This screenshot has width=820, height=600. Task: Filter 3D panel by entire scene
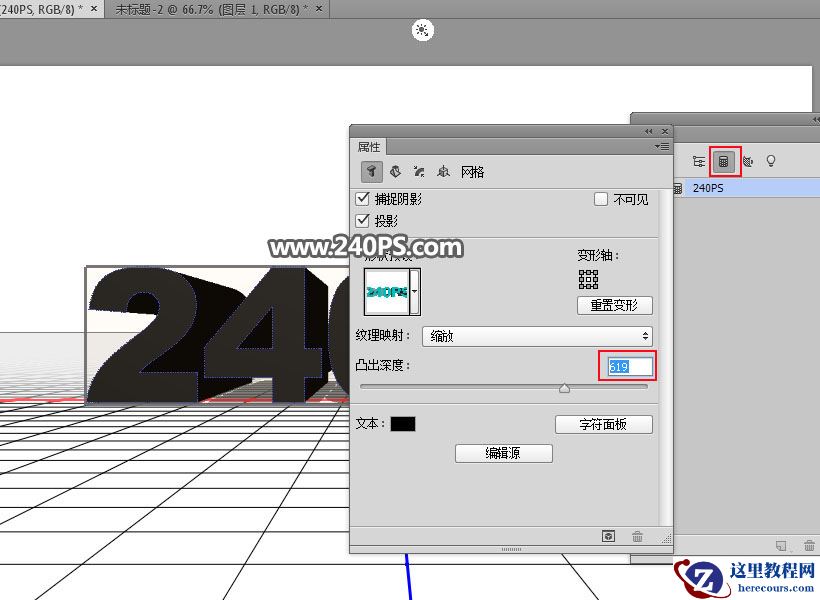click(698, 160)
